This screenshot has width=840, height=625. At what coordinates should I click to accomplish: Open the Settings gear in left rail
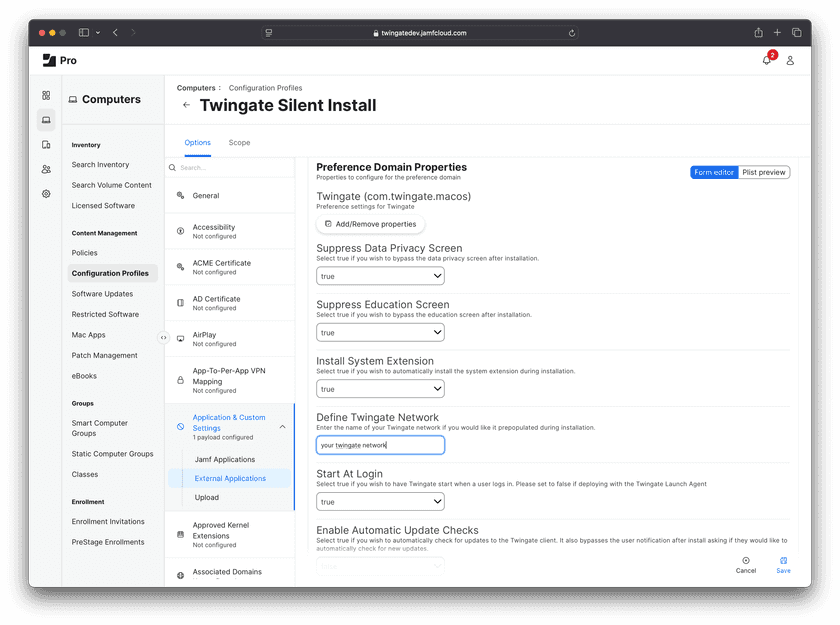(46, 194)
